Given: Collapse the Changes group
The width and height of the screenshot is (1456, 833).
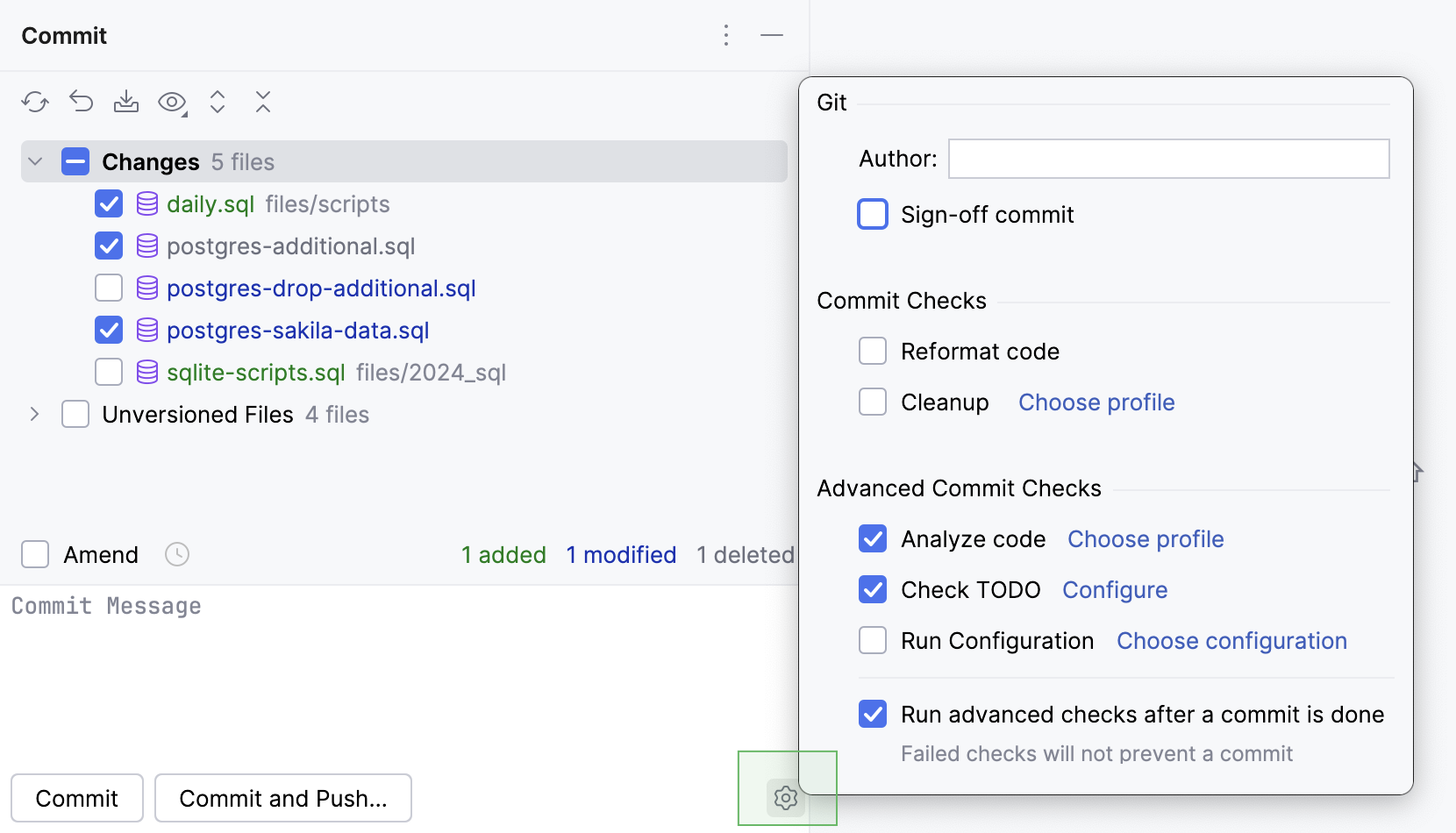Looking at the screenshot, I should [x=34, y=161].
